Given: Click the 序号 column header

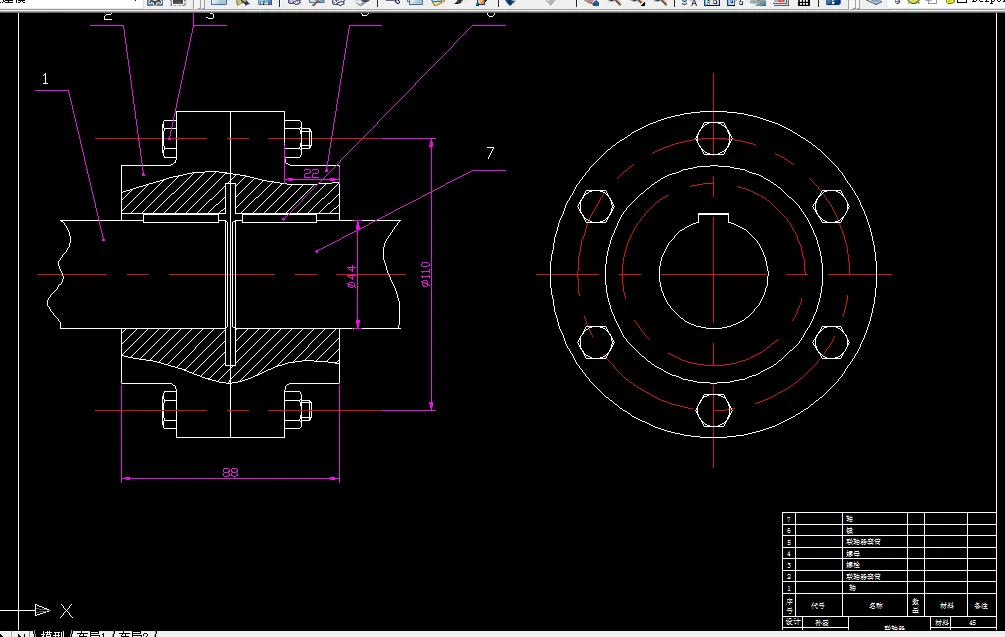Looking at the screenshot, I should click(789, 605).
